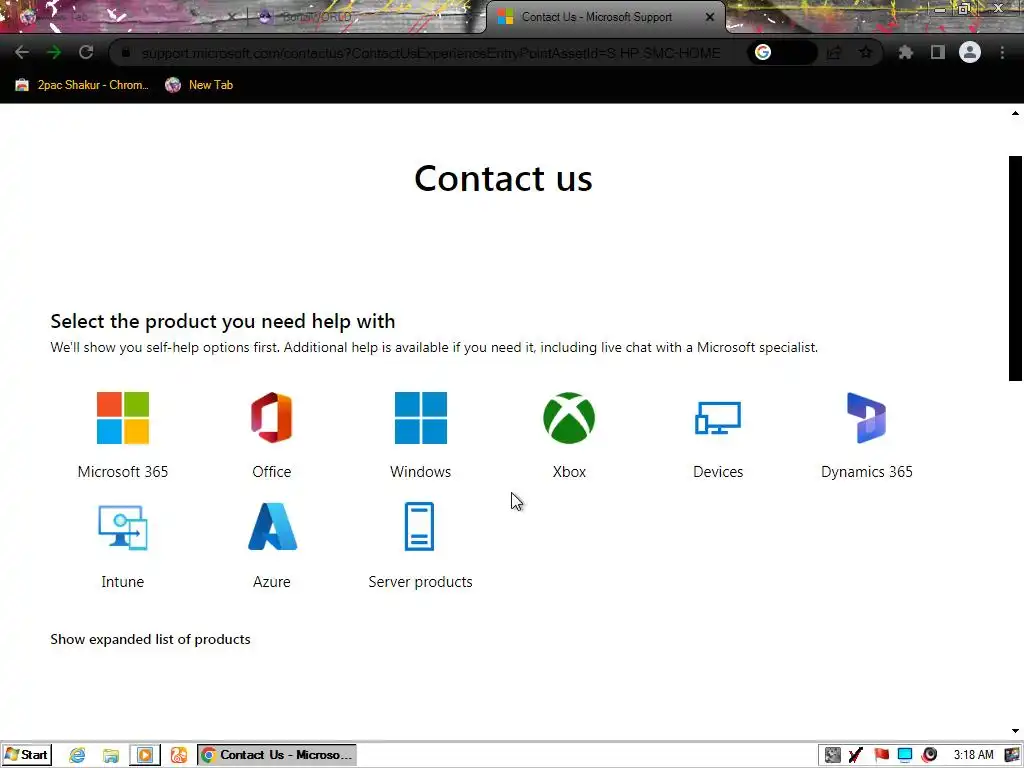Open the Chrome profile avatar

point(970,52)
